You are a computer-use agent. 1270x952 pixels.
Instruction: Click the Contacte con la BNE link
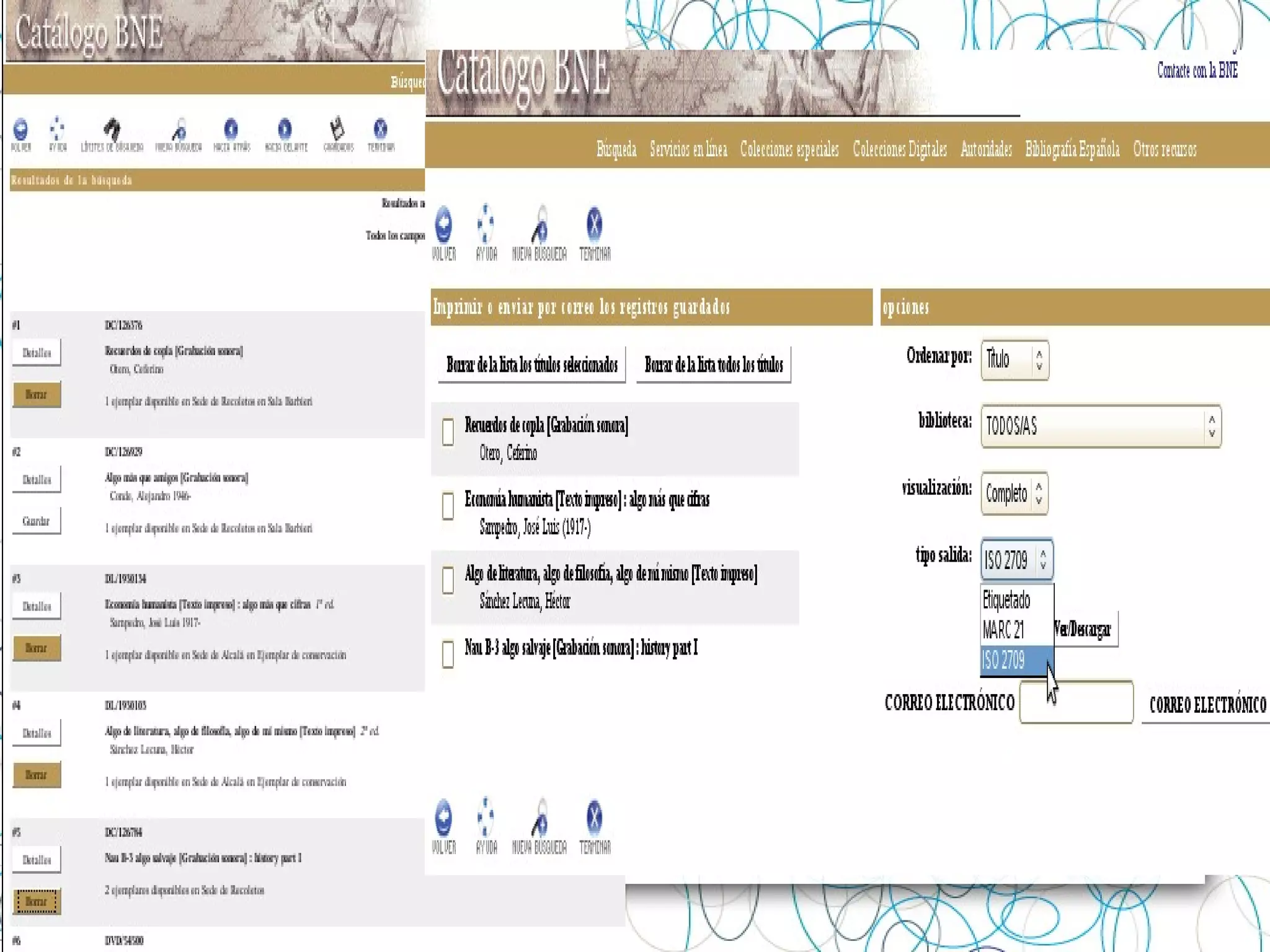tap(1197, 71)
